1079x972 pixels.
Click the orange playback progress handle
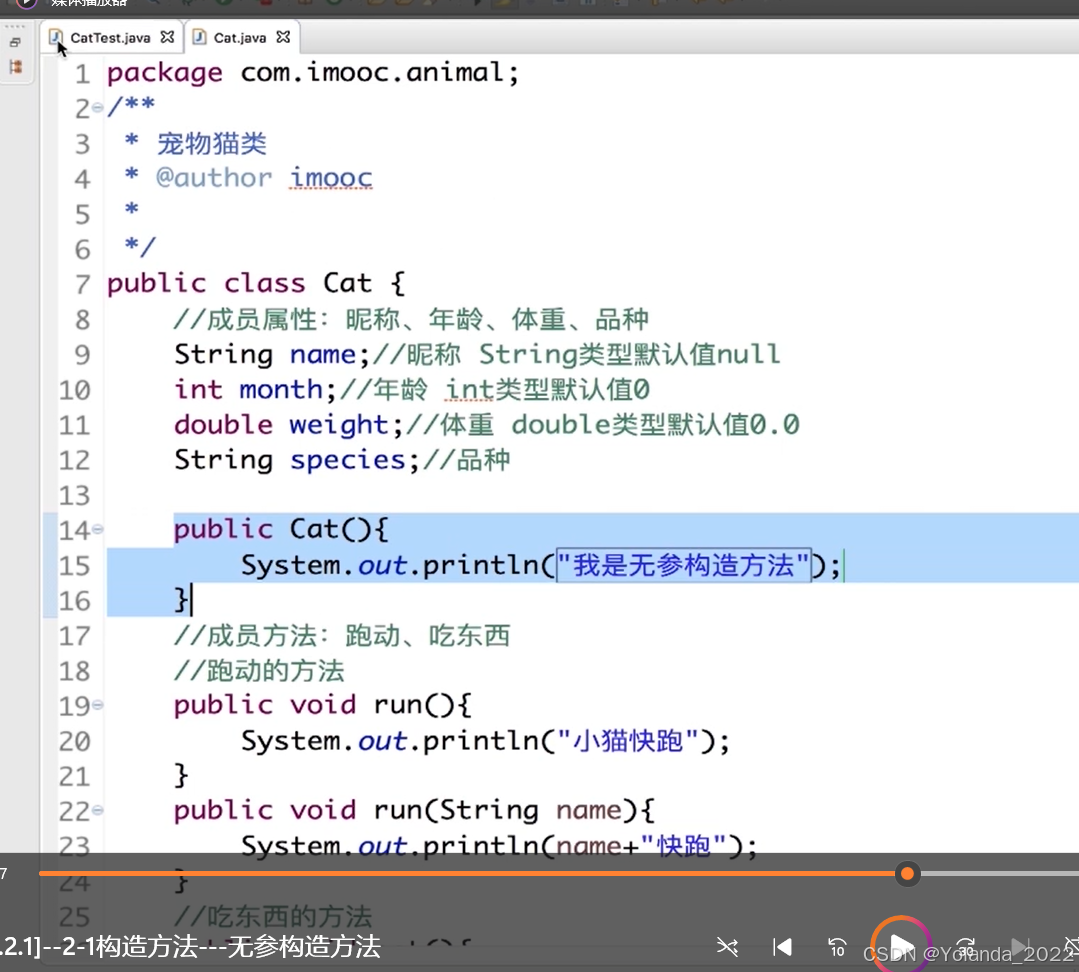pos(908,874)
